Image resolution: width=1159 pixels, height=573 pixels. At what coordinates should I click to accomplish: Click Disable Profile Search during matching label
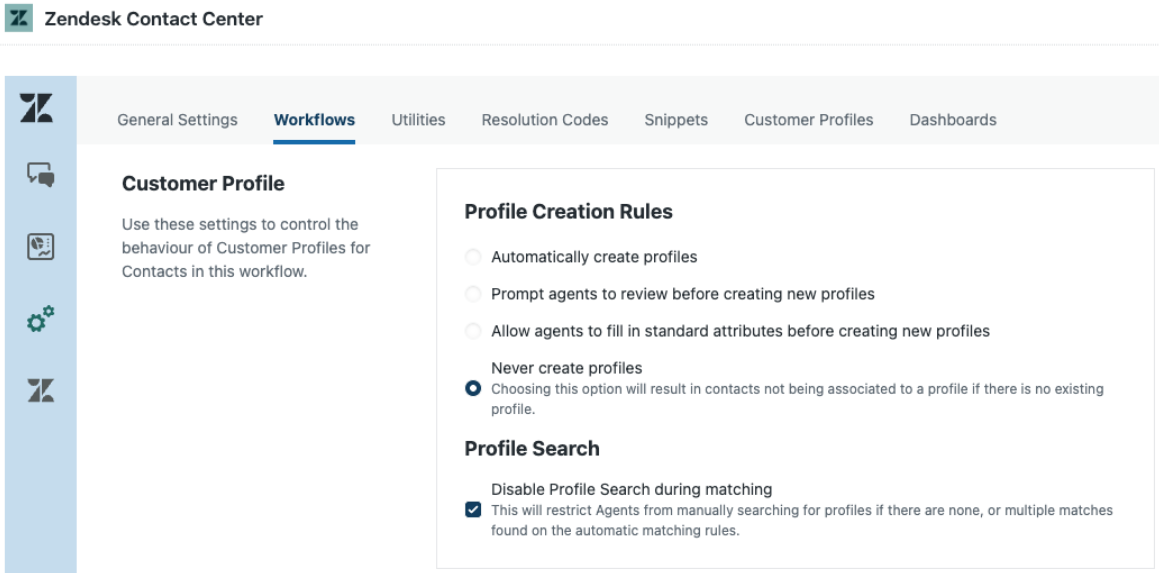click(x=632, y=489)
